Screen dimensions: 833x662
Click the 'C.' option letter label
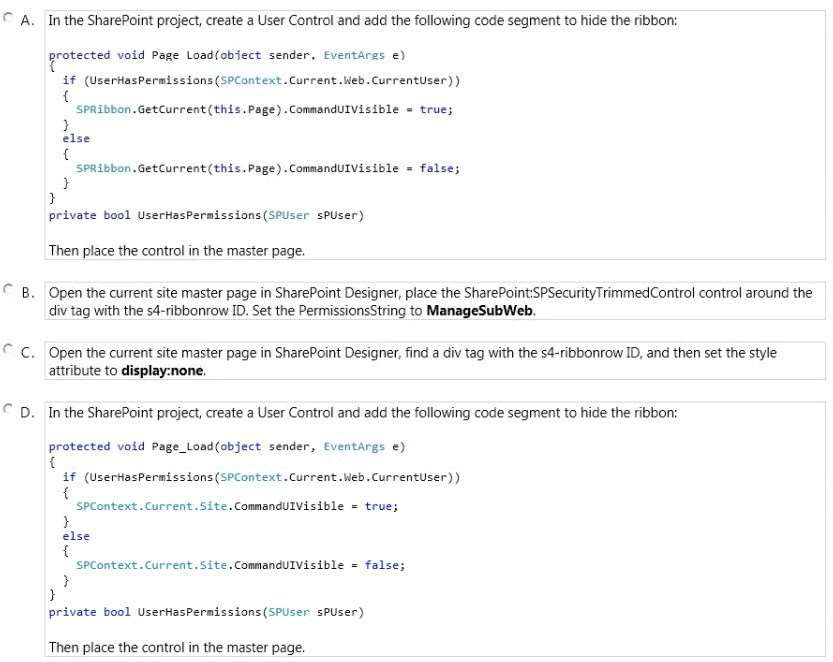click(28, 353)
